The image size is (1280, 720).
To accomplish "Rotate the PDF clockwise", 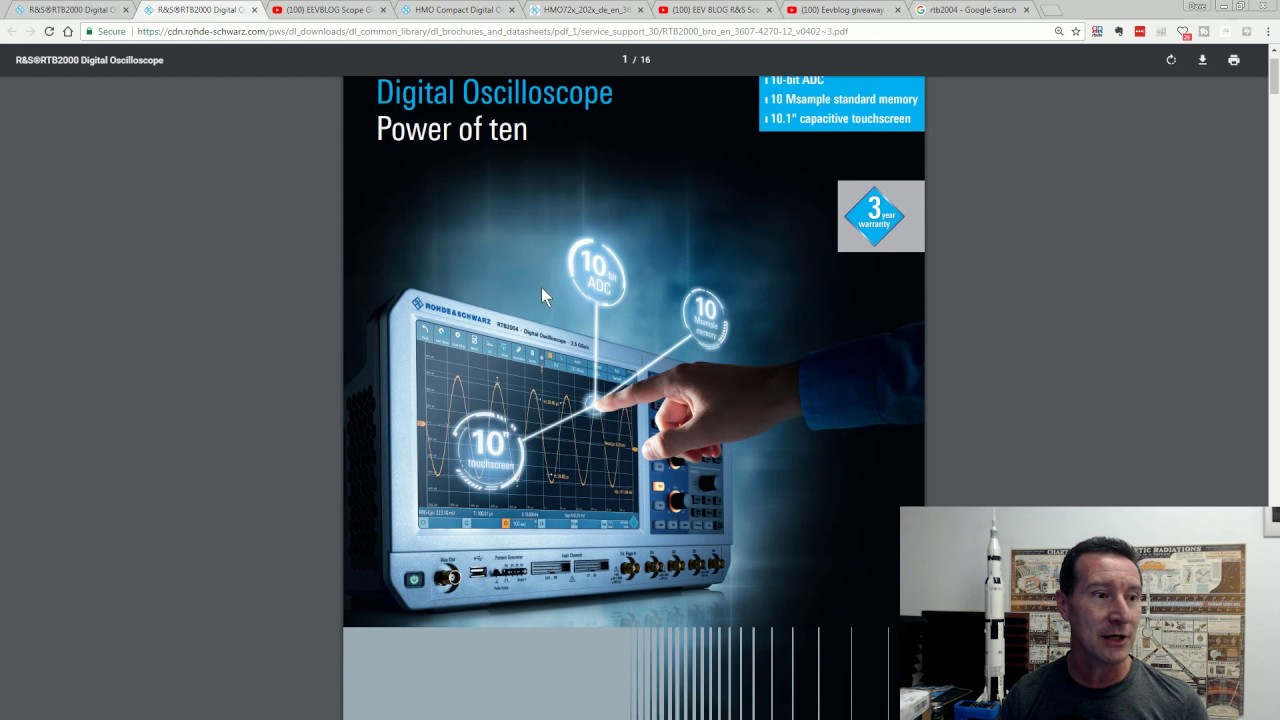I will (x=1171, y=60).
